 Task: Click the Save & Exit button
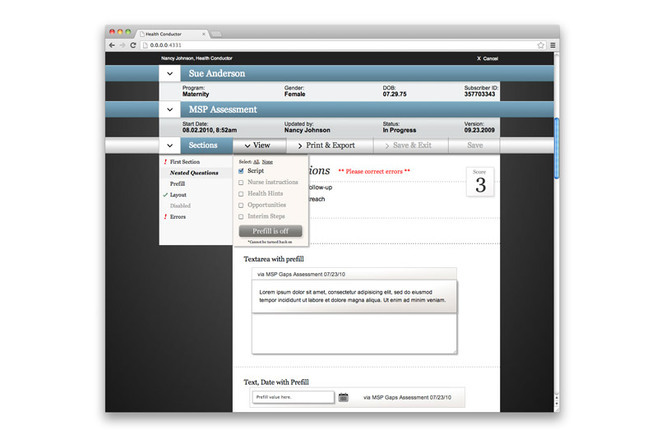pyautogui.click(x=411, y=145)
